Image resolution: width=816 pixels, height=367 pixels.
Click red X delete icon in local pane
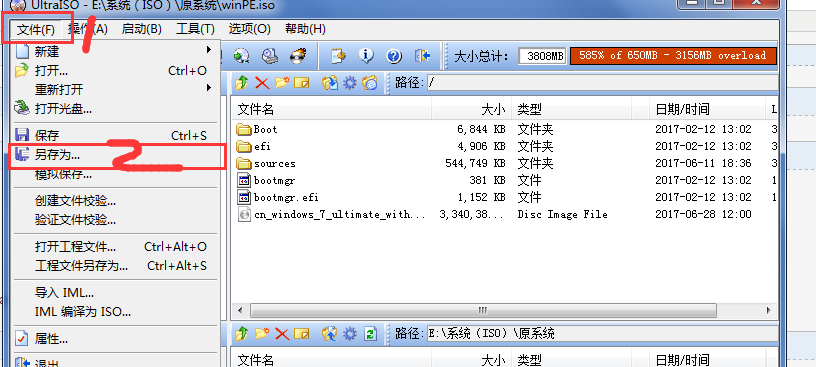[x=282, y=333]
